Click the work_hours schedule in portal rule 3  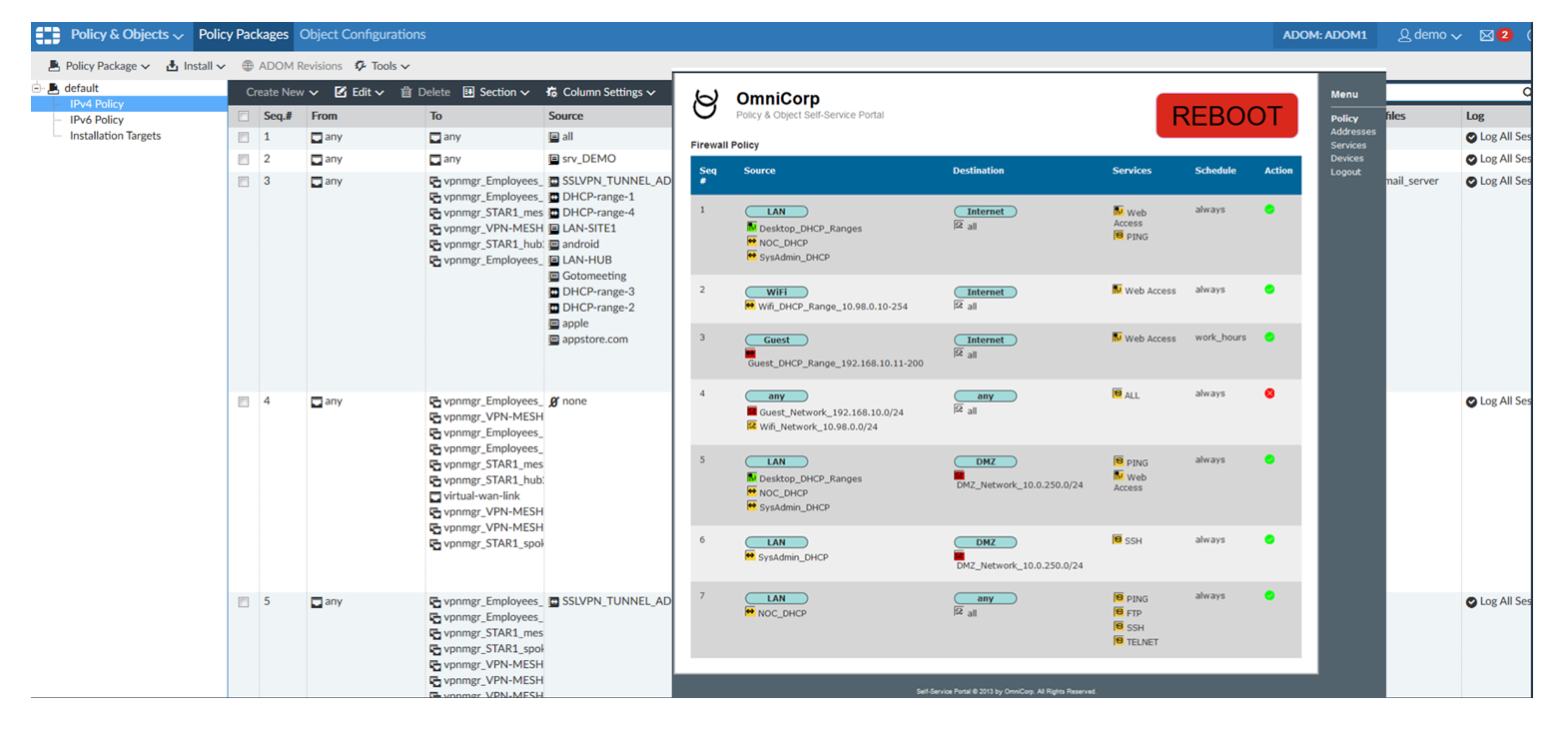click(1220, 338)
